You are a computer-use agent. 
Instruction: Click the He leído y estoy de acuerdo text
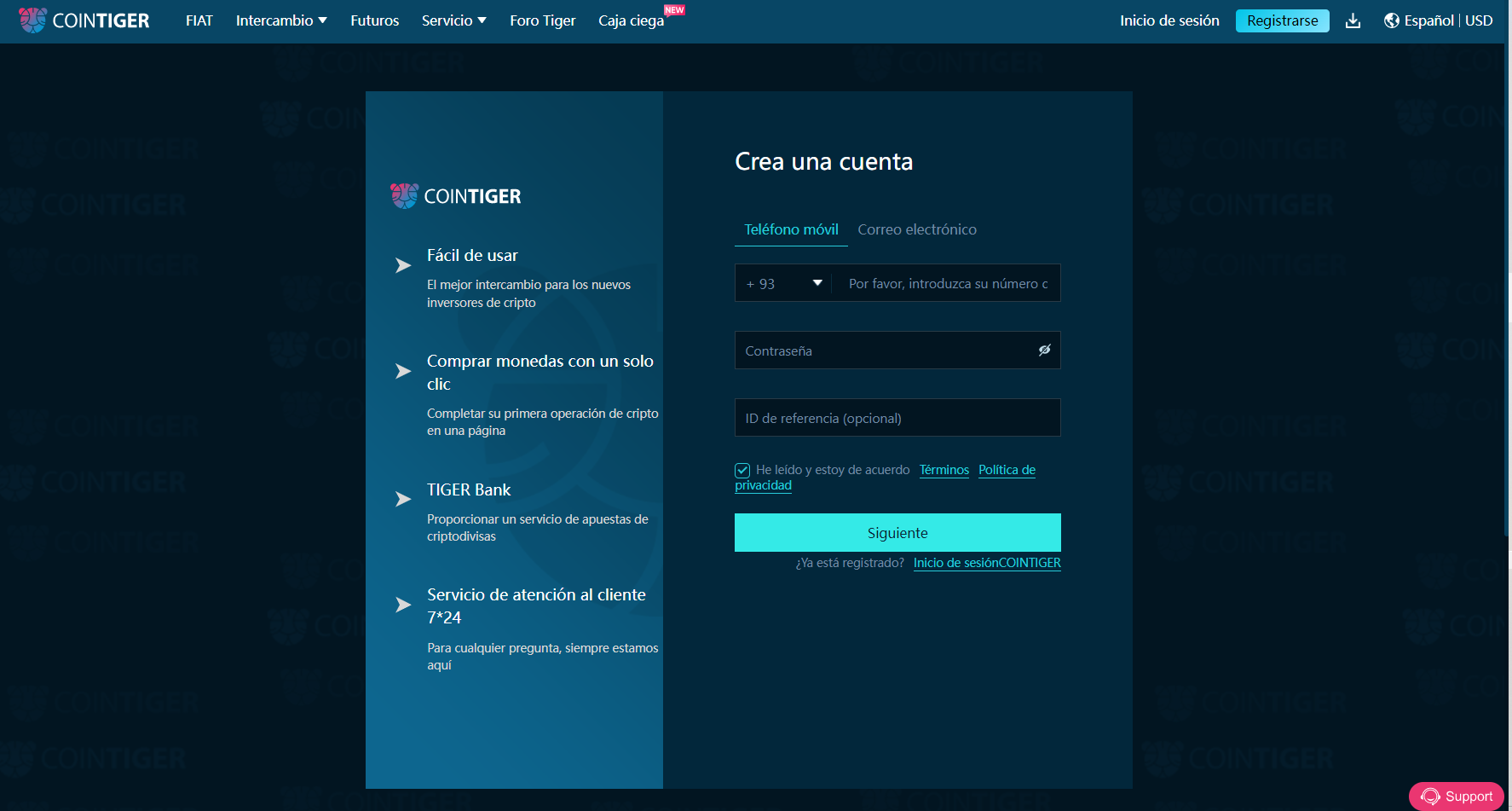pyautogui.click(x=833, y=470)
